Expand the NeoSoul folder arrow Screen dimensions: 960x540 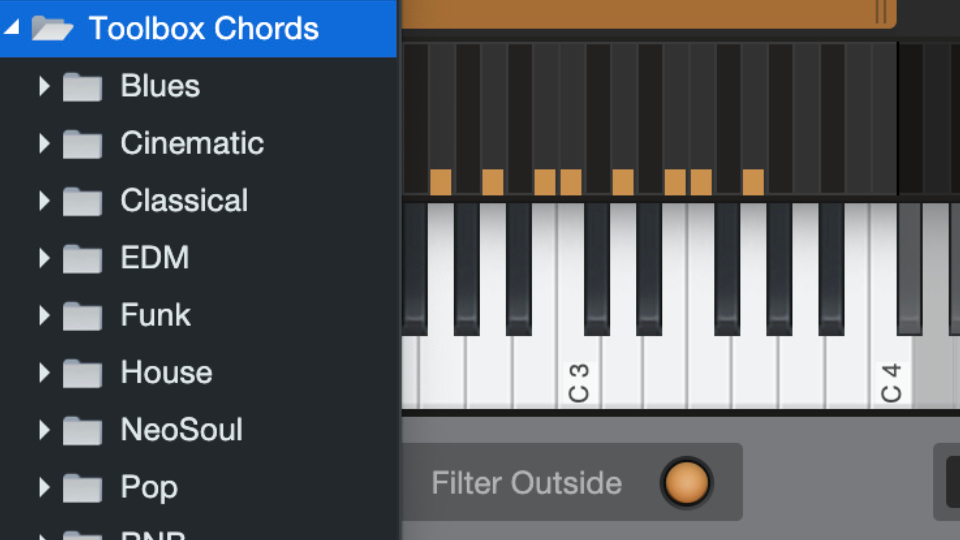click(x=43, y=430)
